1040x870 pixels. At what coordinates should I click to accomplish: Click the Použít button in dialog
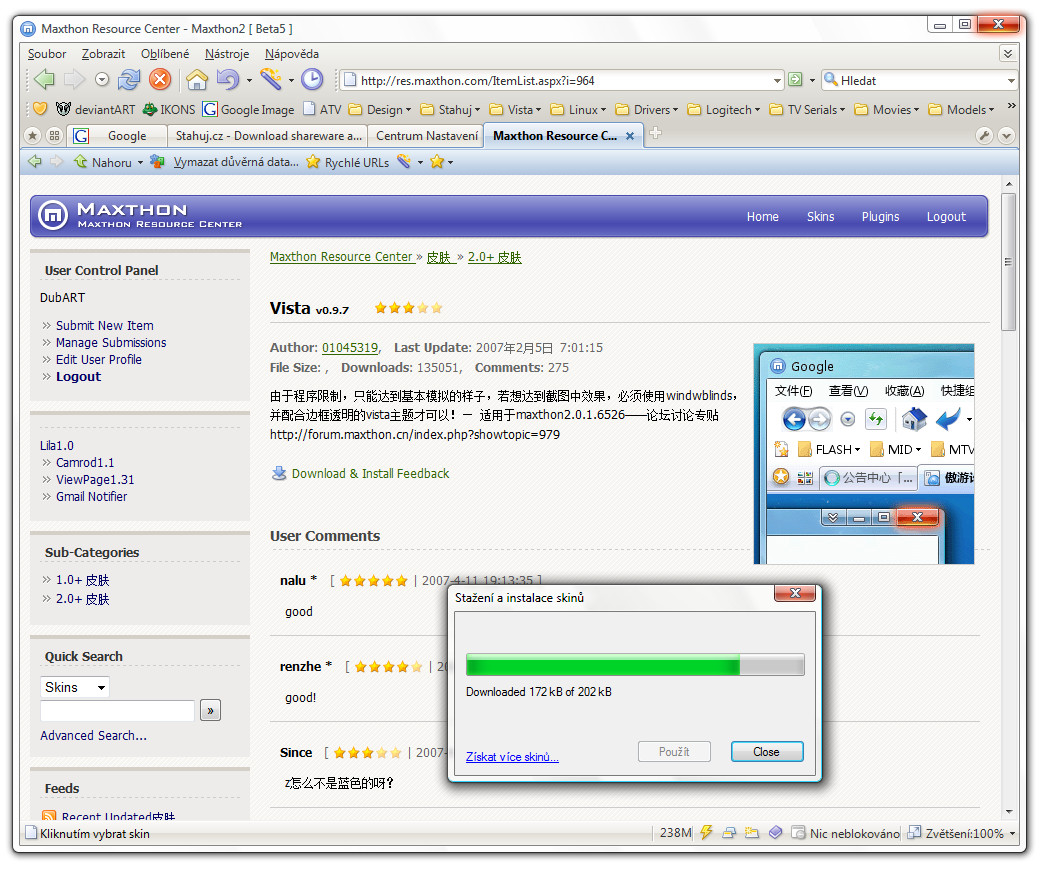[674, 751]
